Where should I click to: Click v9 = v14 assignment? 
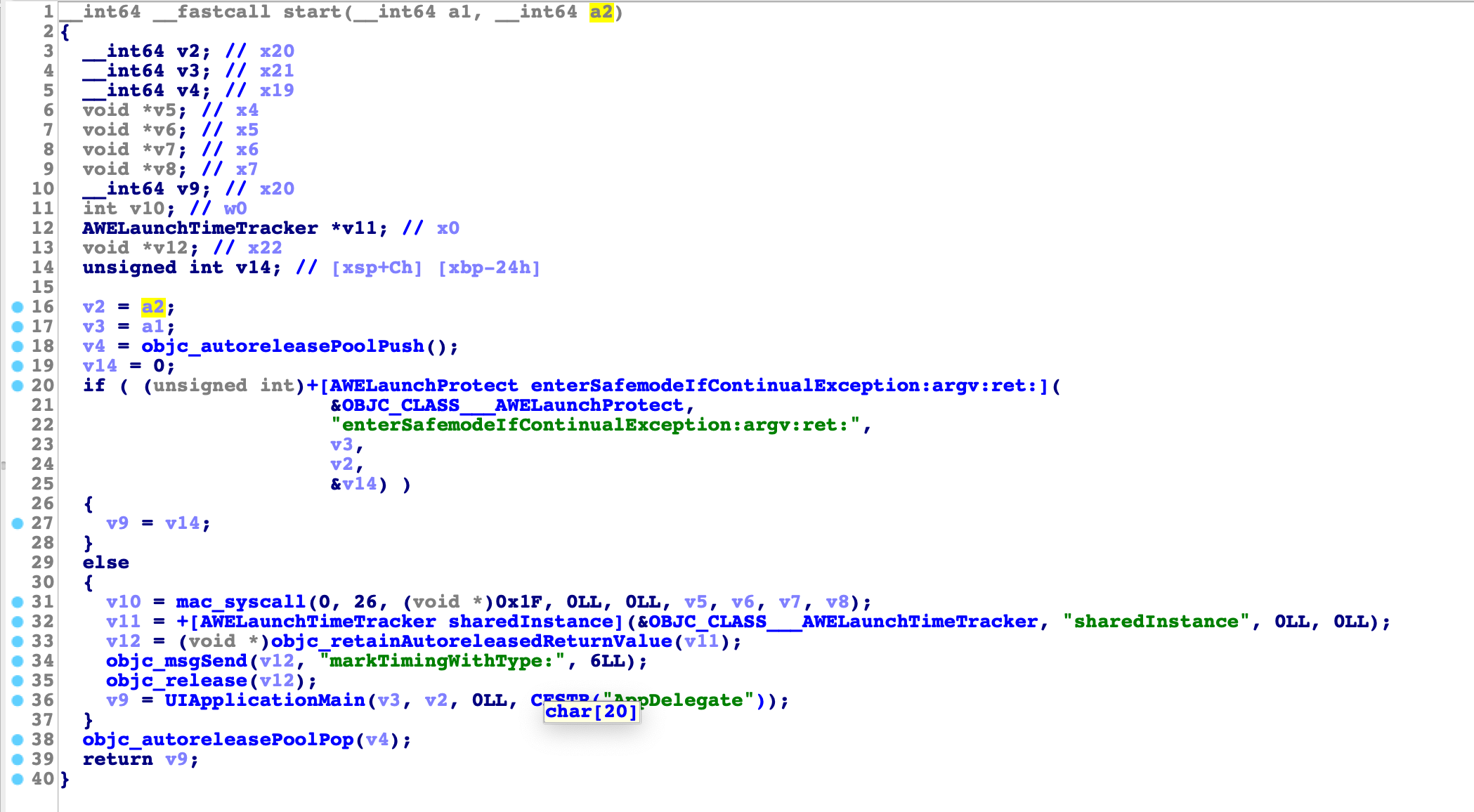click(158, 523)
